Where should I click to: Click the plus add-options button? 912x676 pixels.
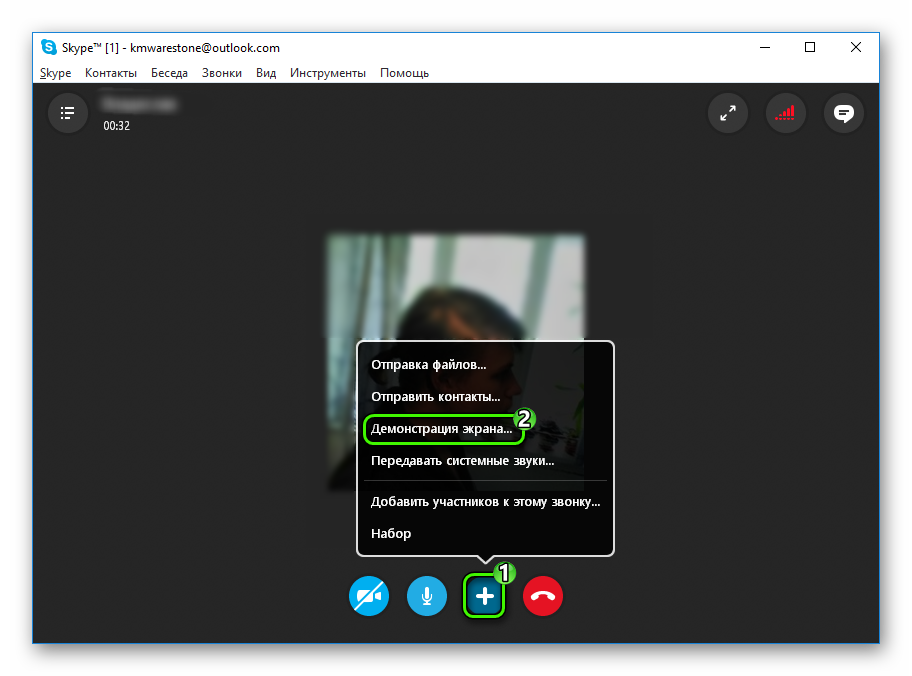click(x=484, y=596)
